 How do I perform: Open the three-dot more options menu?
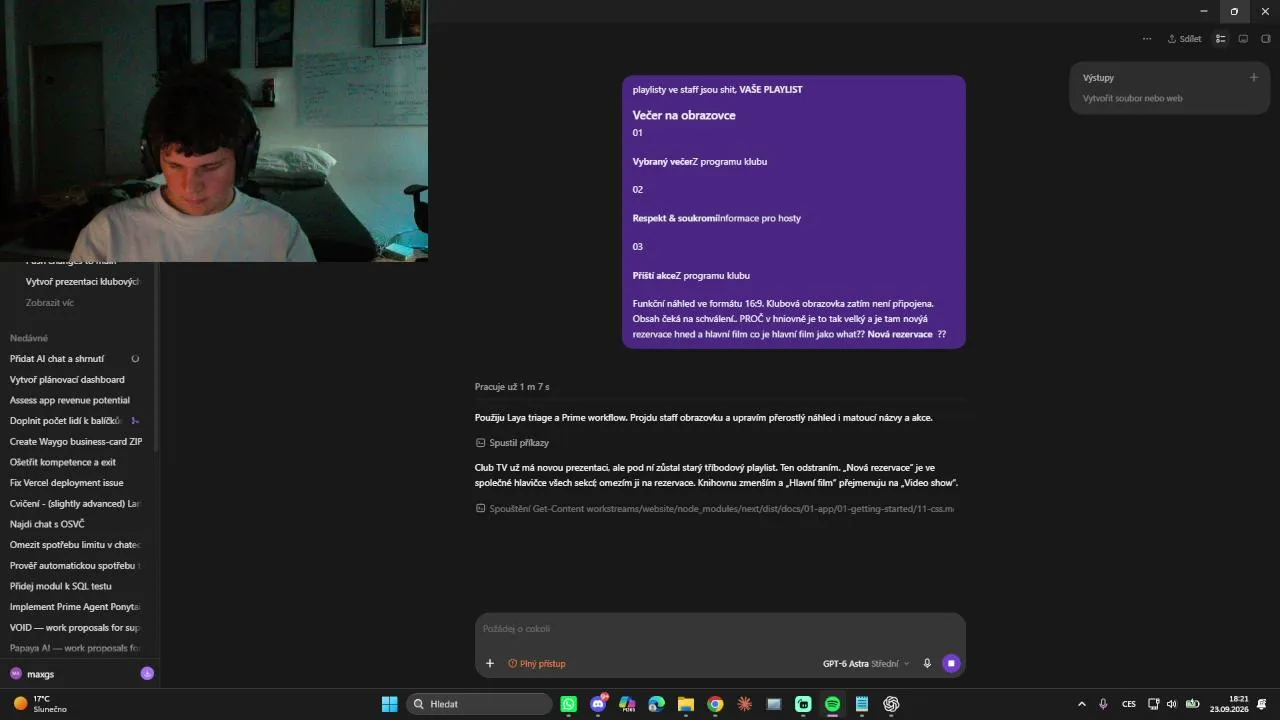click(1146, 39)
